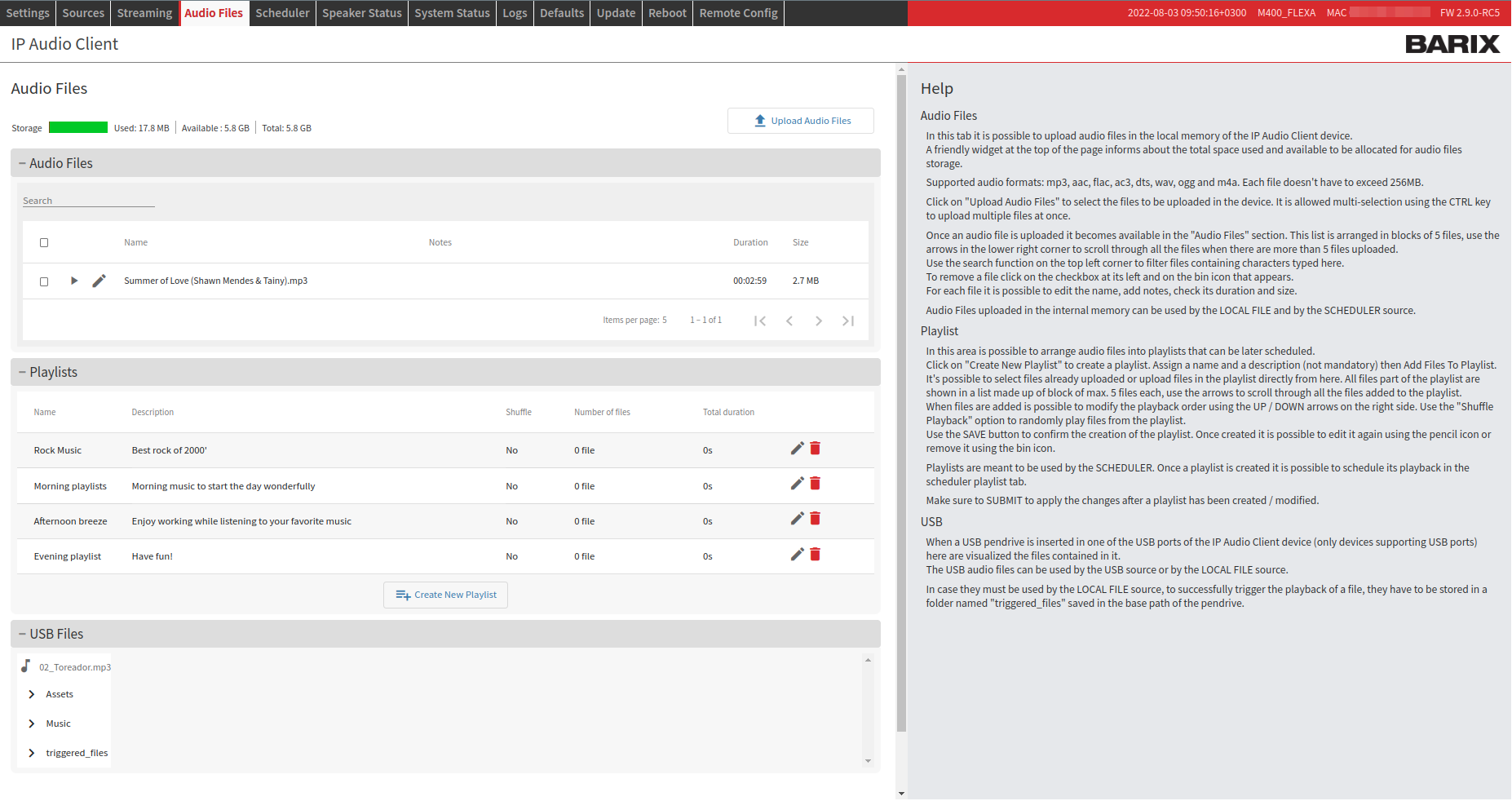The image size is (1512, 801).
Task: Expand the triggered_files folder
Action: (x=32, y=753)
